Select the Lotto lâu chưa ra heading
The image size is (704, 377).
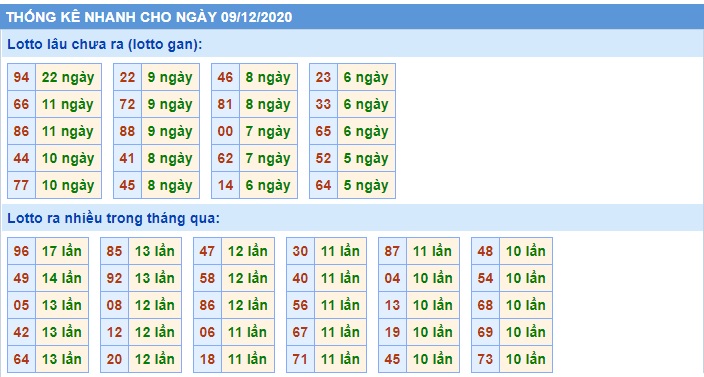[105, 44]
